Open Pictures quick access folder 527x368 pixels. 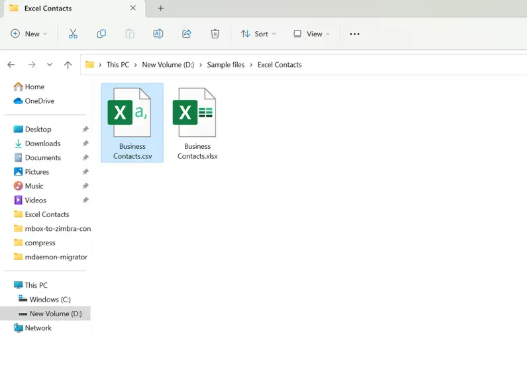(x=32, y=172)
